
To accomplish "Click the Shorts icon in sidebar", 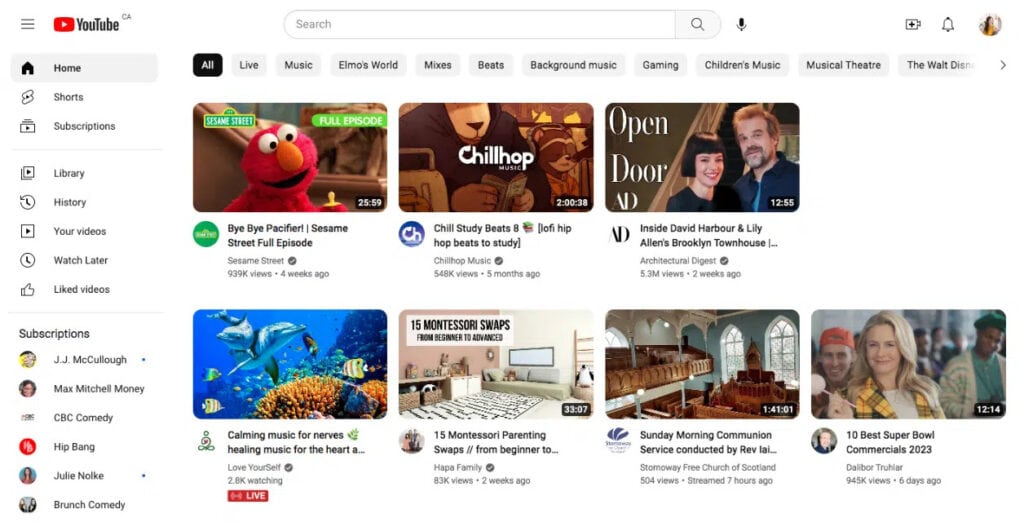I will coord(27,97).
